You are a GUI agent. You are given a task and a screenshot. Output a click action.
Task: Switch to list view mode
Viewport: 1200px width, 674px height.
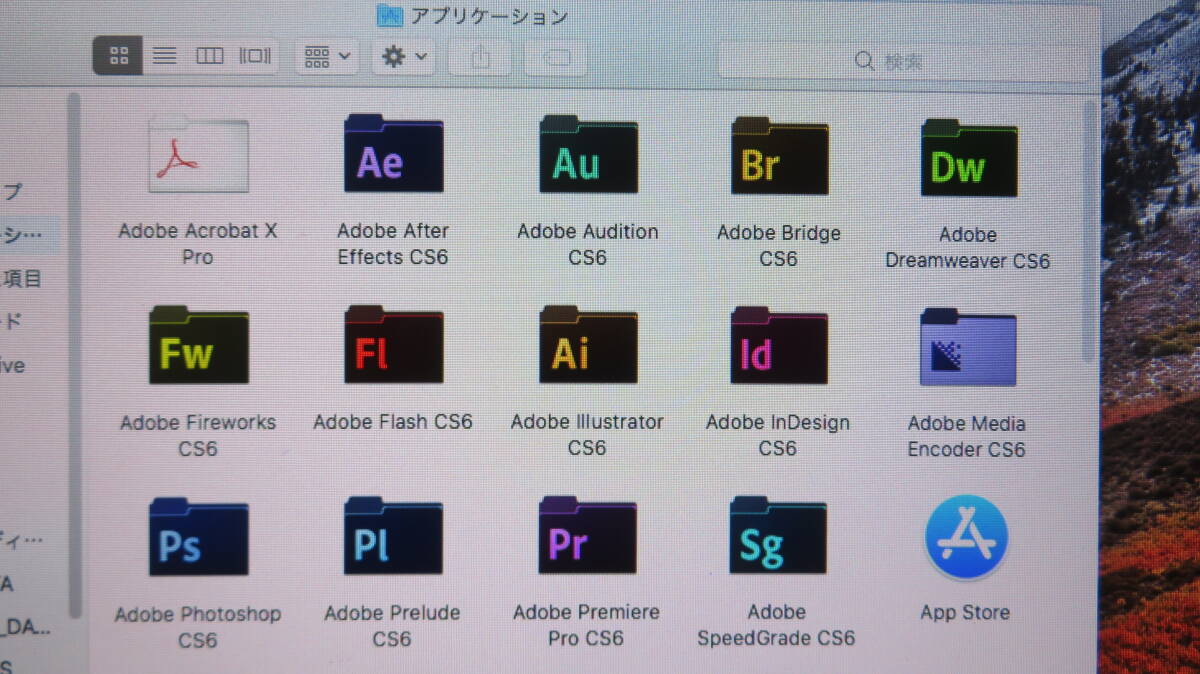(x=164, y=56)
